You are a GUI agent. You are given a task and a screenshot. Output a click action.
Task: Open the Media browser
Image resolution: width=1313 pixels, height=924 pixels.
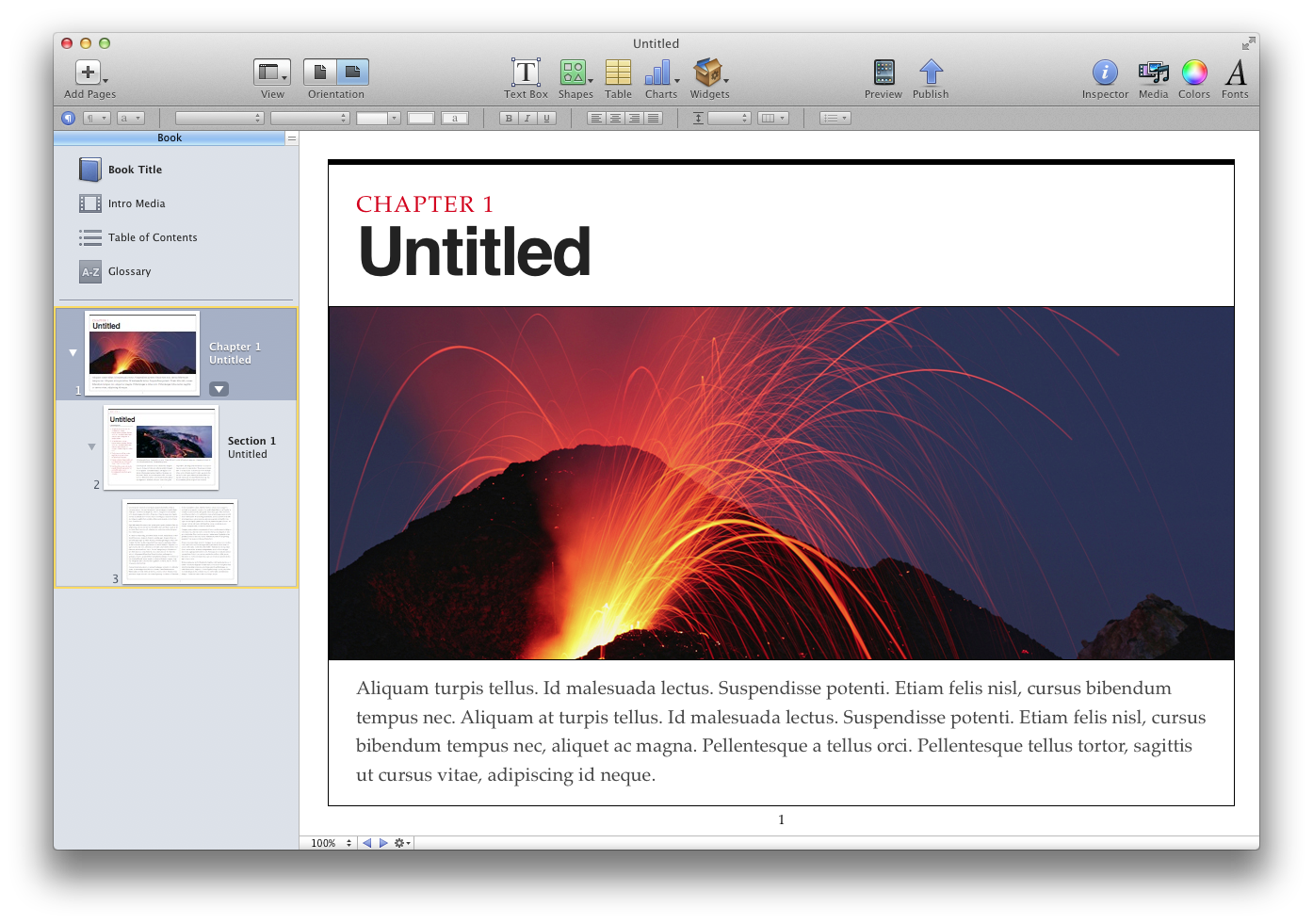coord(1153,73)
